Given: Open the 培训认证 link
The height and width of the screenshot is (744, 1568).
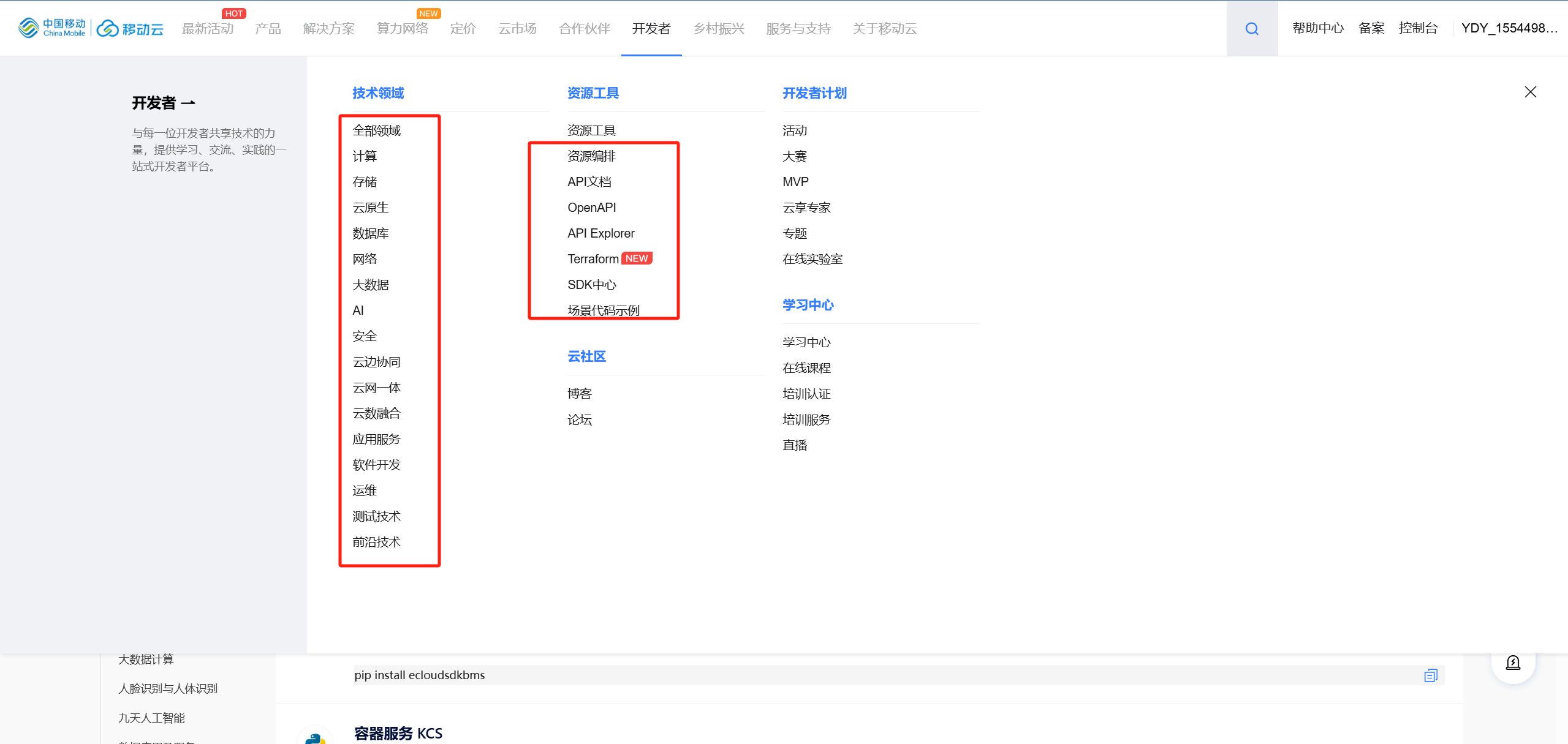Looking at the screenshot, I should click(x=806, y=394).
